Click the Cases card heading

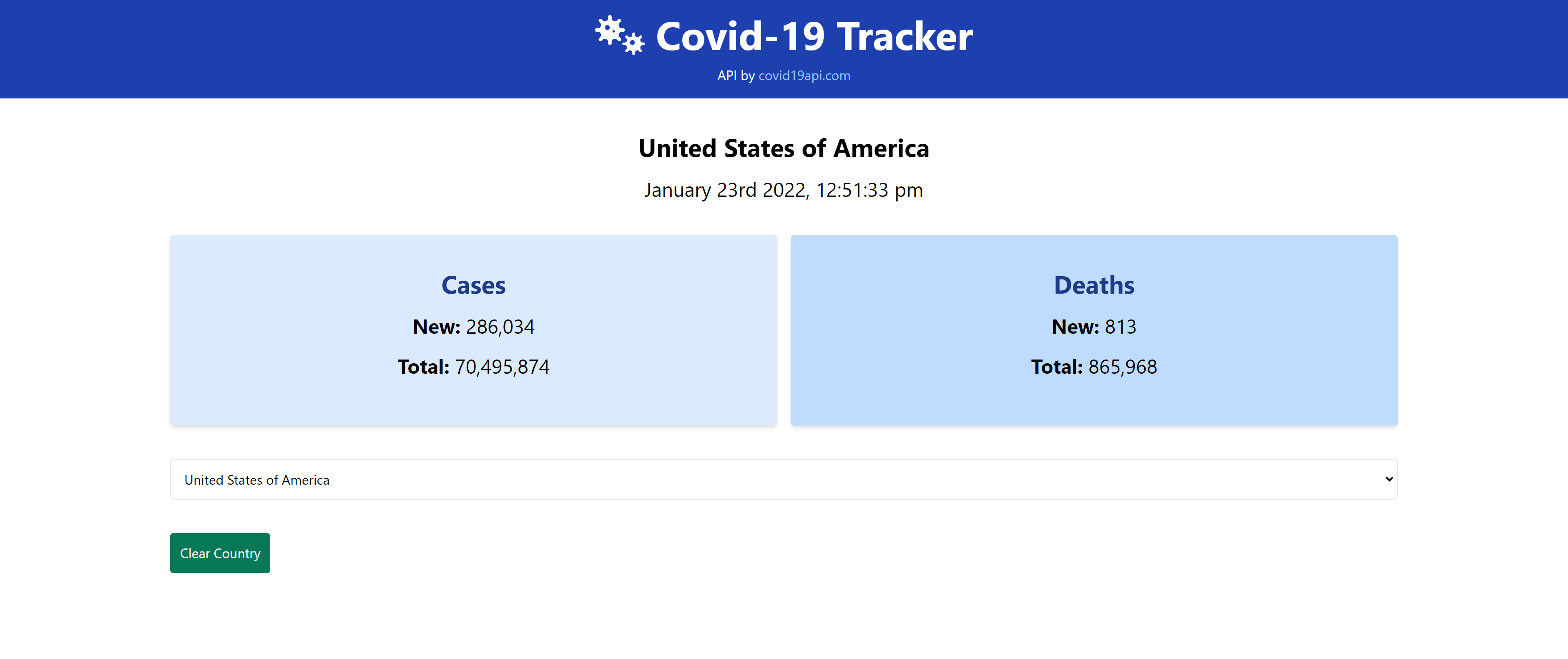click(x=474, y=285)
